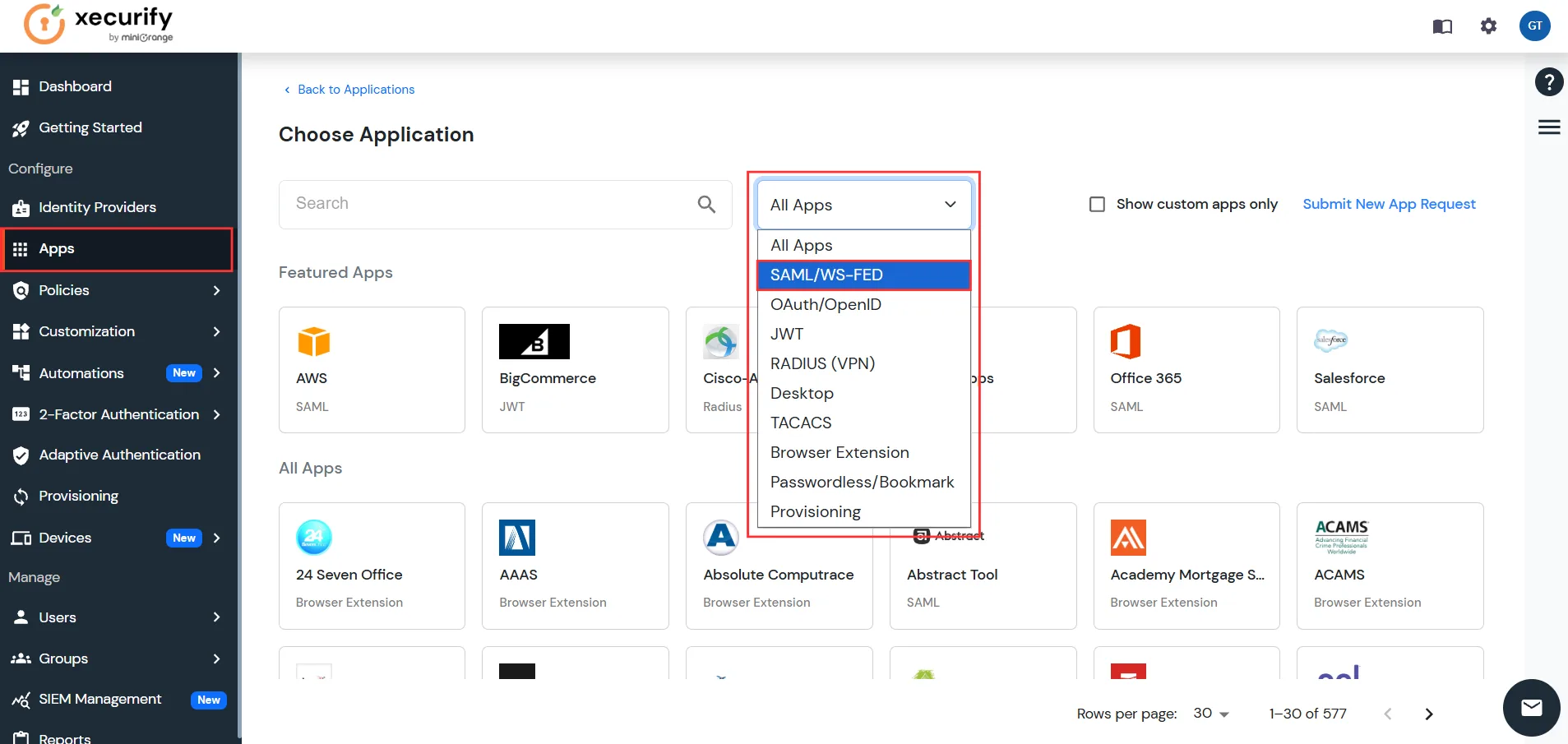Go to next page of apps
This screenshot has width=1568, height=744.
click(x=1429, y=714)
